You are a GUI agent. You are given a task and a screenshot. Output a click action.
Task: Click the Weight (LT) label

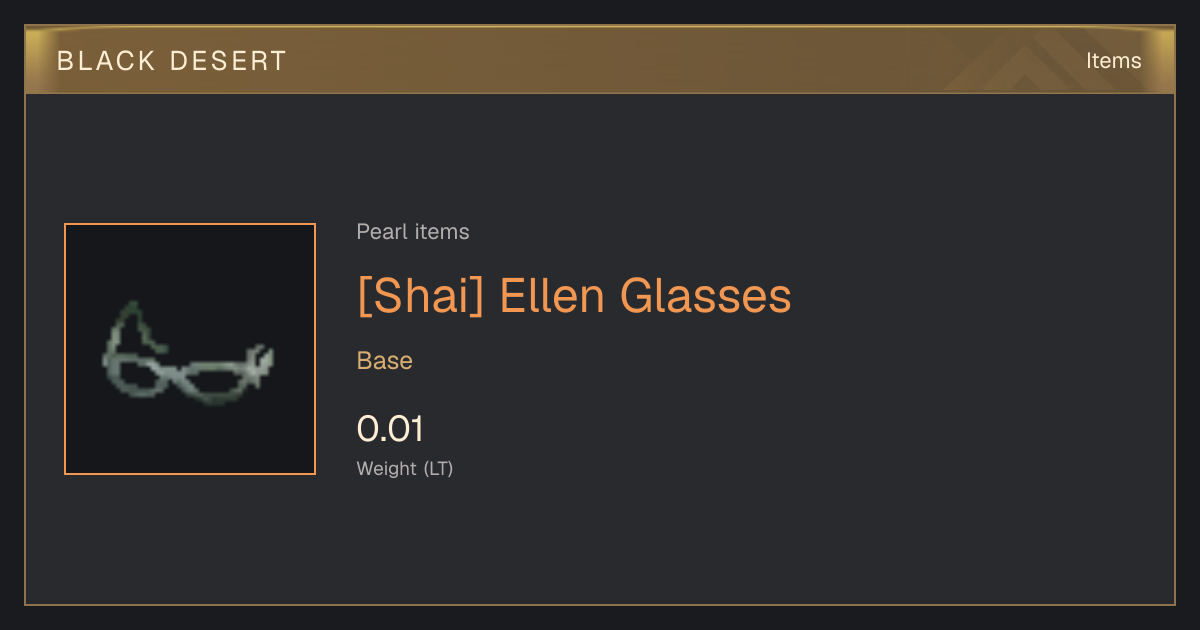pyautogui.click(x=405, y=468)
